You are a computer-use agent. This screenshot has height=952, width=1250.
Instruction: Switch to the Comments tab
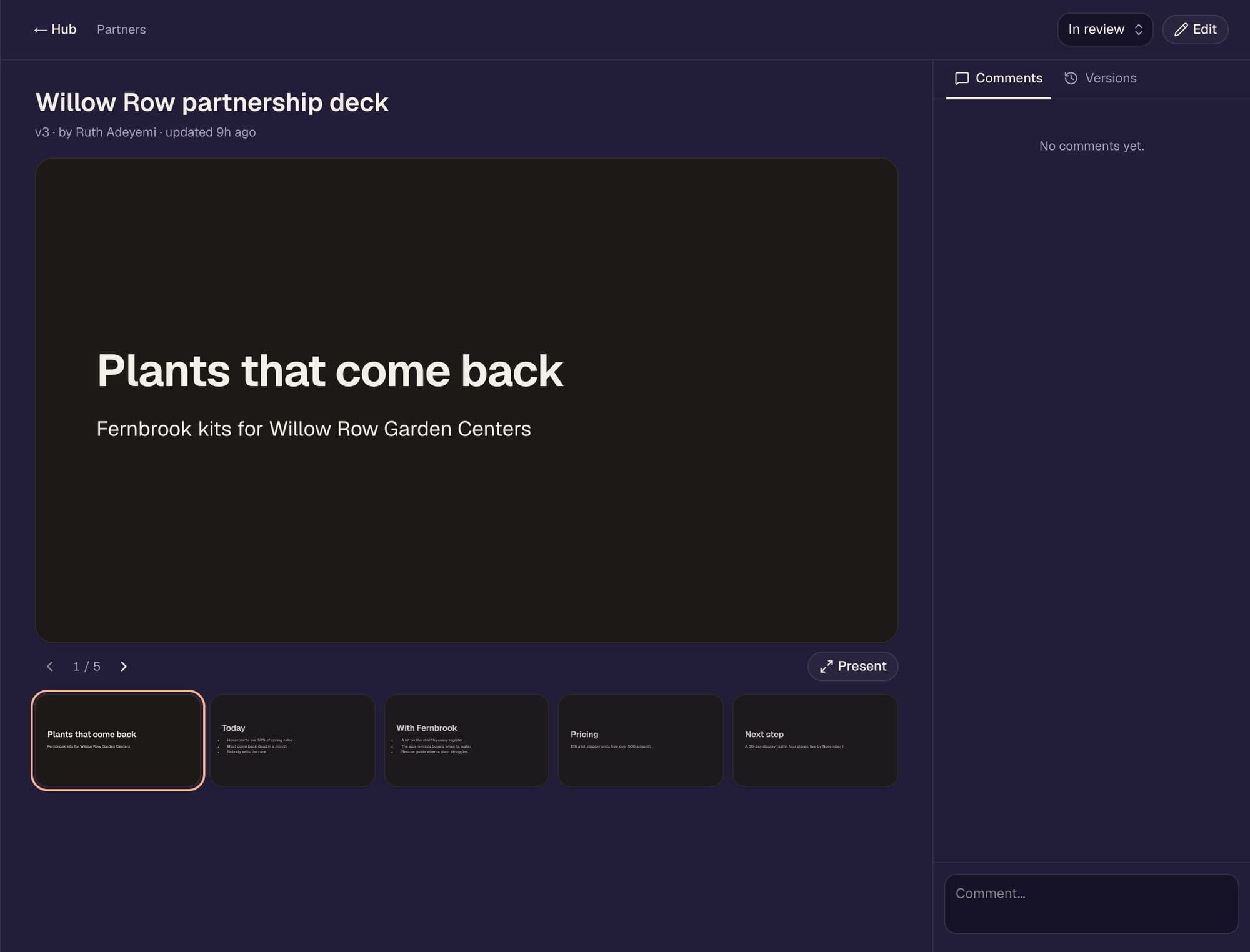[x=998, y=78]
